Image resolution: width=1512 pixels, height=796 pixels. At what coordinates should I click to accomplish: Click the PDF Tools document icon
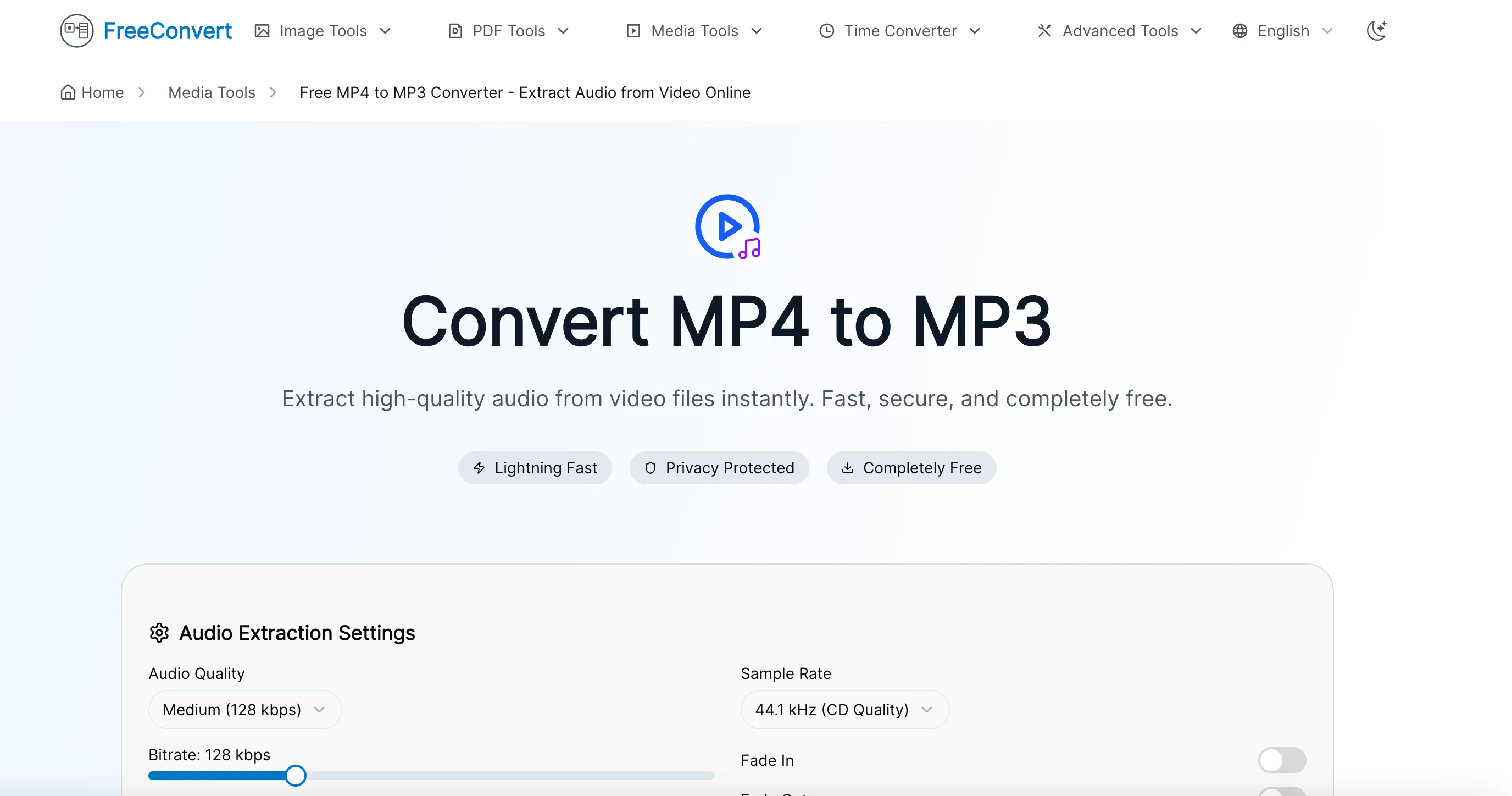point(455,31)
